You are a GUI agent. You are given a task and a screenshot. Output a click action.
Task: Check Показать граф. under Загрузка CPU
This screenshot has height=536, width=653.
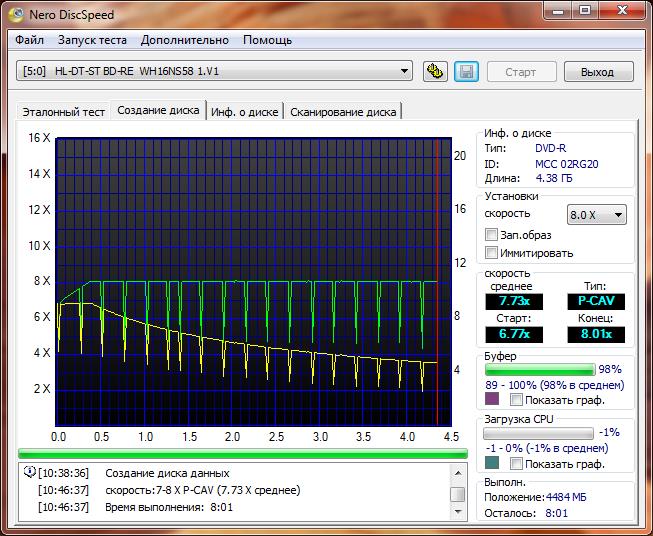[516, 463]
